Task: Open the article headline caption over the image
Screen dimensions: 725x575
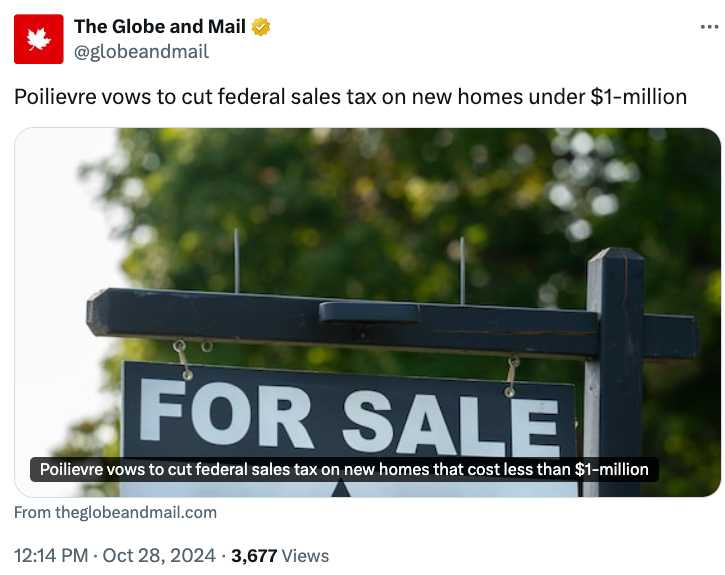Action: click(x=344, y=469)
